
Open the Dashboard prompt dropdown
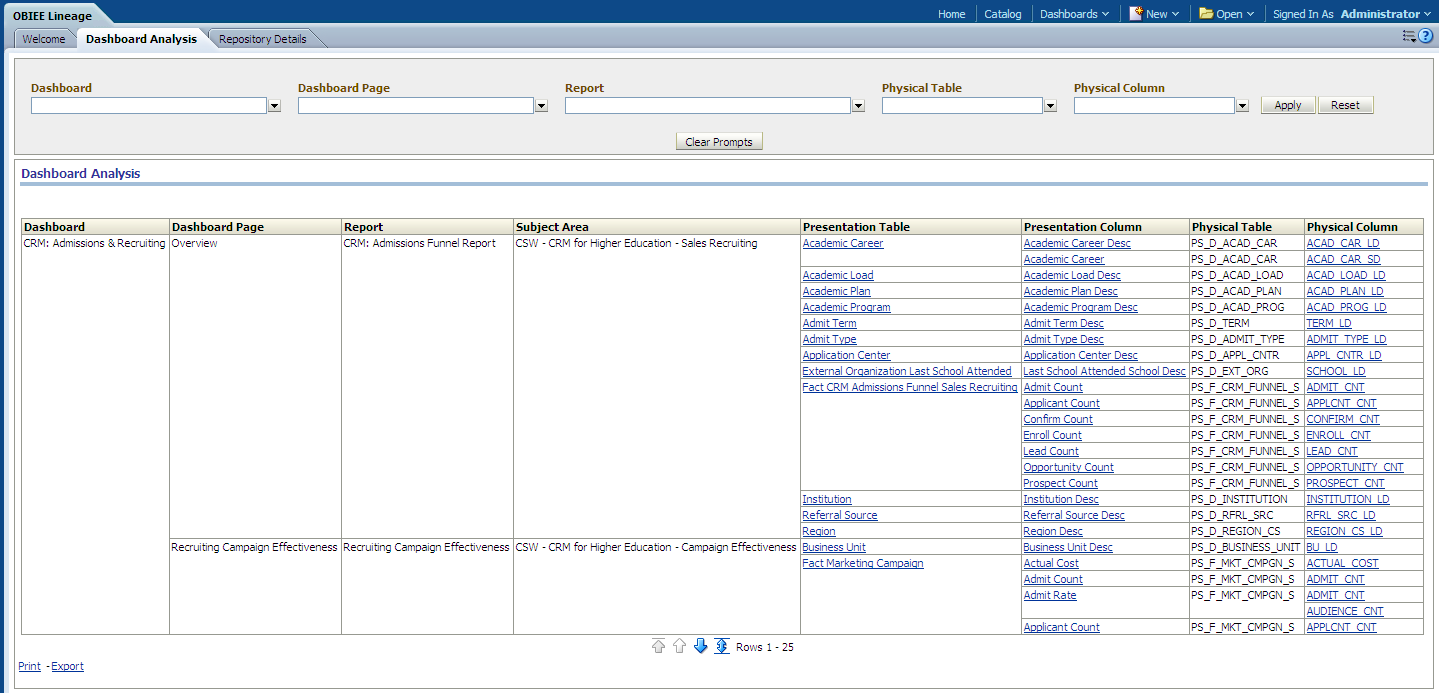(x=273, y=105)
